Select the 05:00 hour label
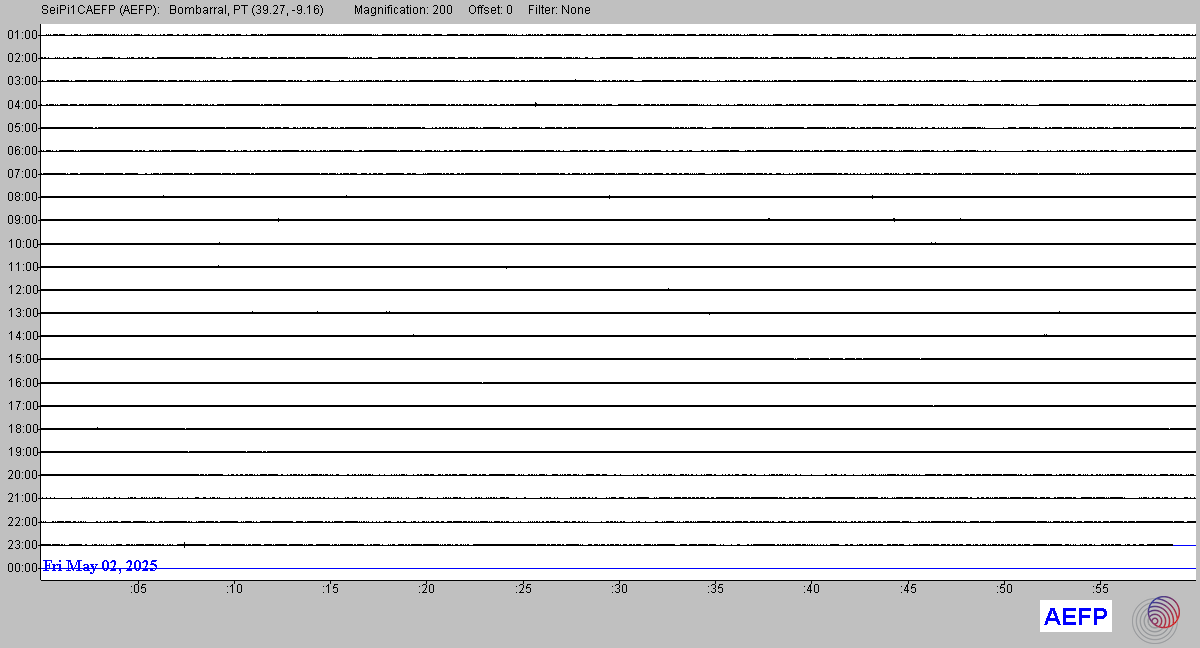This screenshot has height=648, width=1200. click(22, 128)
